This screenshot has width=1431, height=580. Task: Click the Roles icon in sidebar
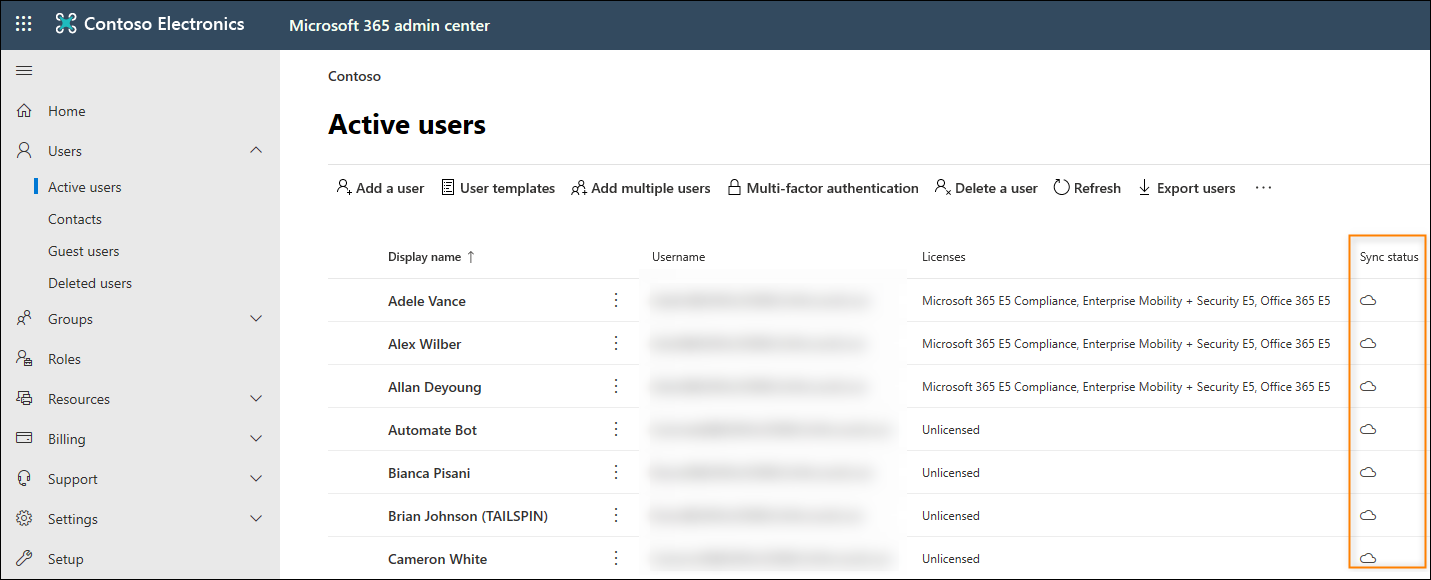[x=25, y=359]
